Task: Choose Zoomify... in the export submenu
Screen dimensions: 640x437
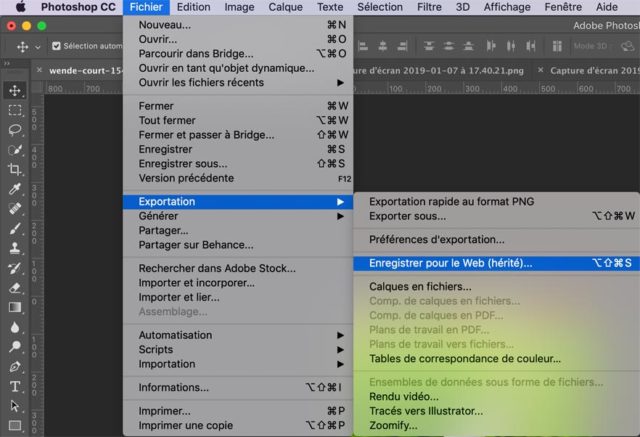Action: click(x=496, y=426)
